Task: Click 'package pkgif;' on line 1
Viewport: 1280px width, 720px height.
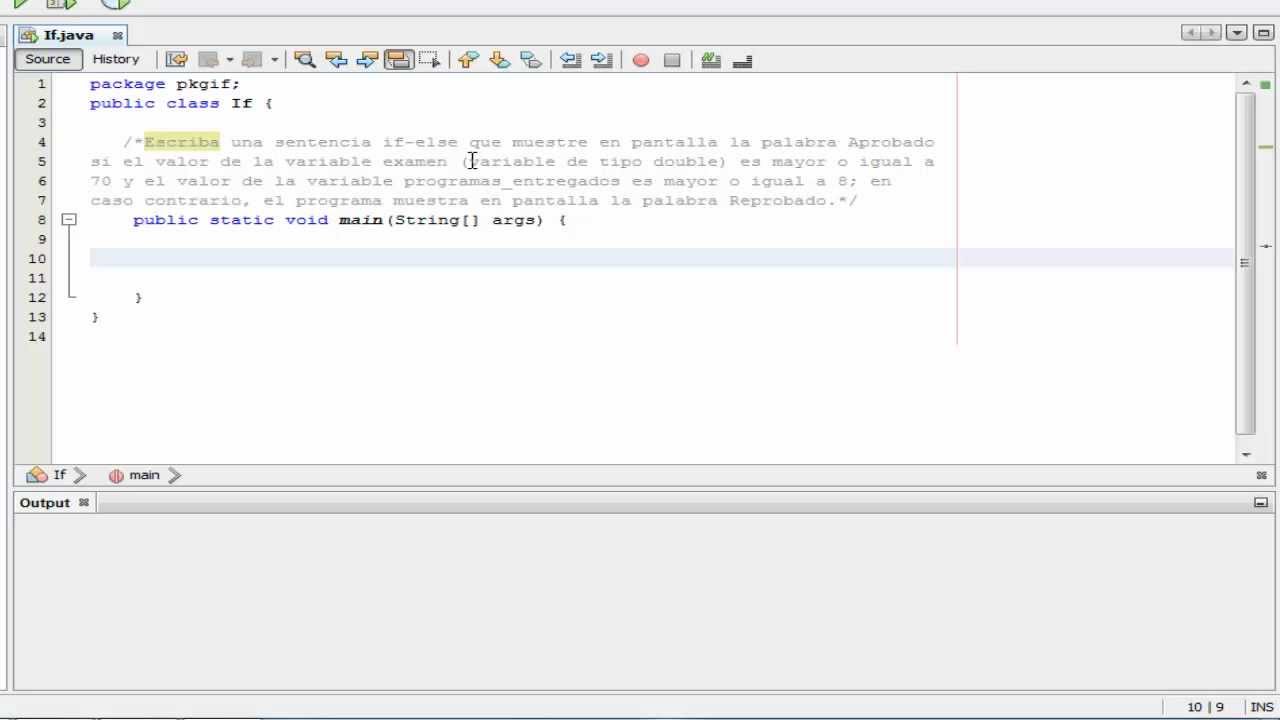Action: pos(165,84)
